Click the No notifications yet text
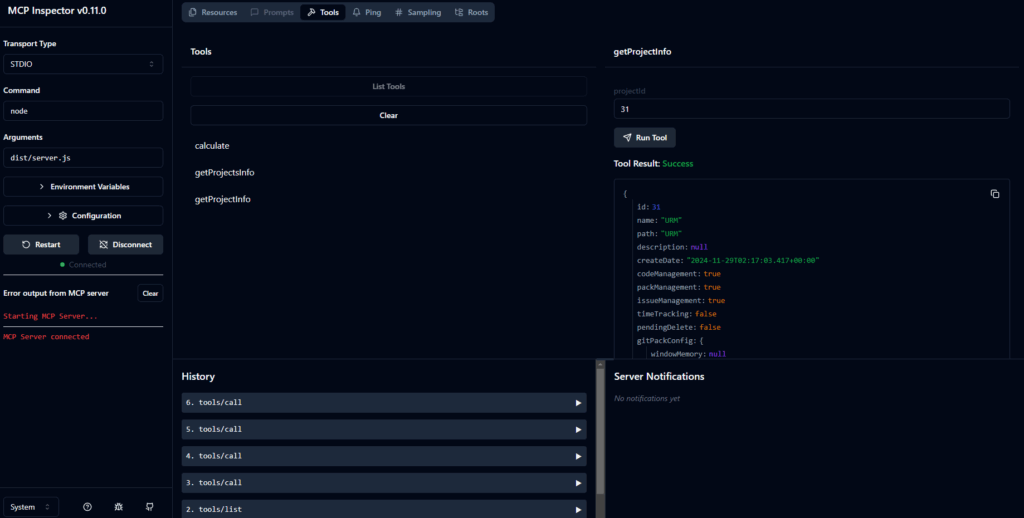The image size is (1024, 518). pyautogui.click(x=647, y=398)
